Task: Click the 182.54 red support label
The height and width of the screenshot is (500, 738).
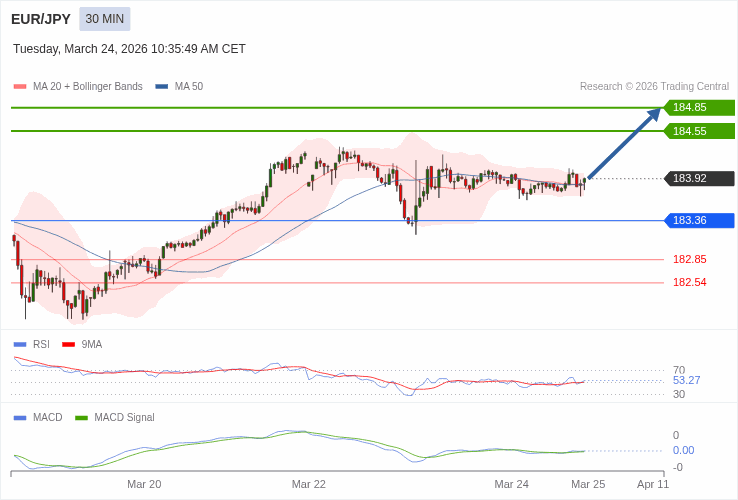Action: click(x=689, y=282)
